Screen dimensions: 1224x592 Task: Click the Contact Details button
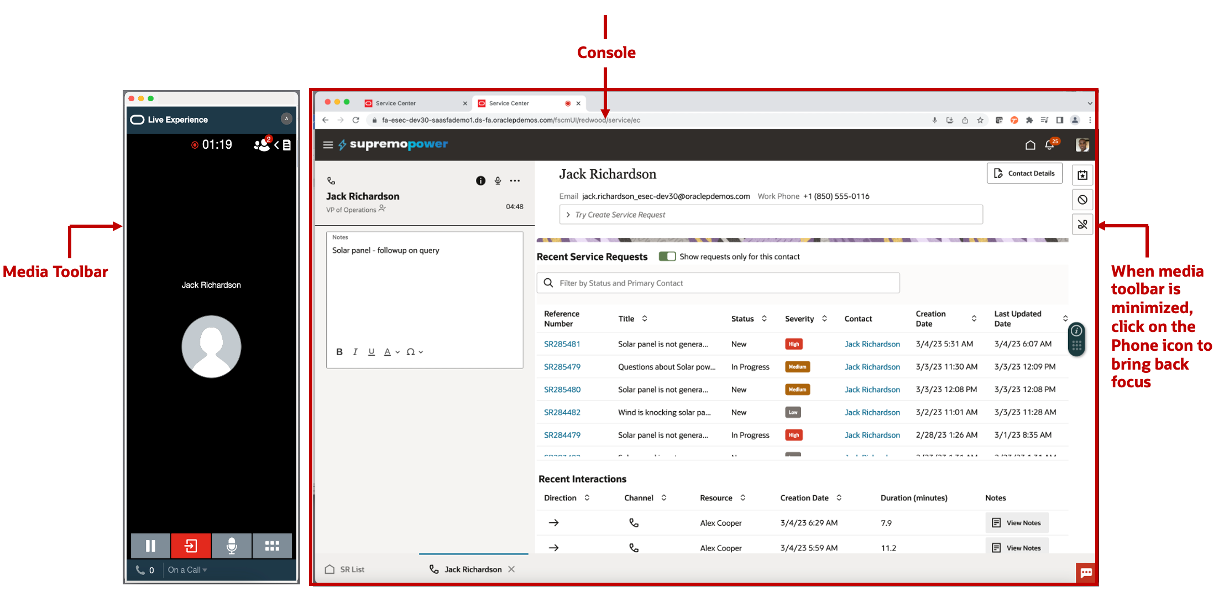(1024, 173)
